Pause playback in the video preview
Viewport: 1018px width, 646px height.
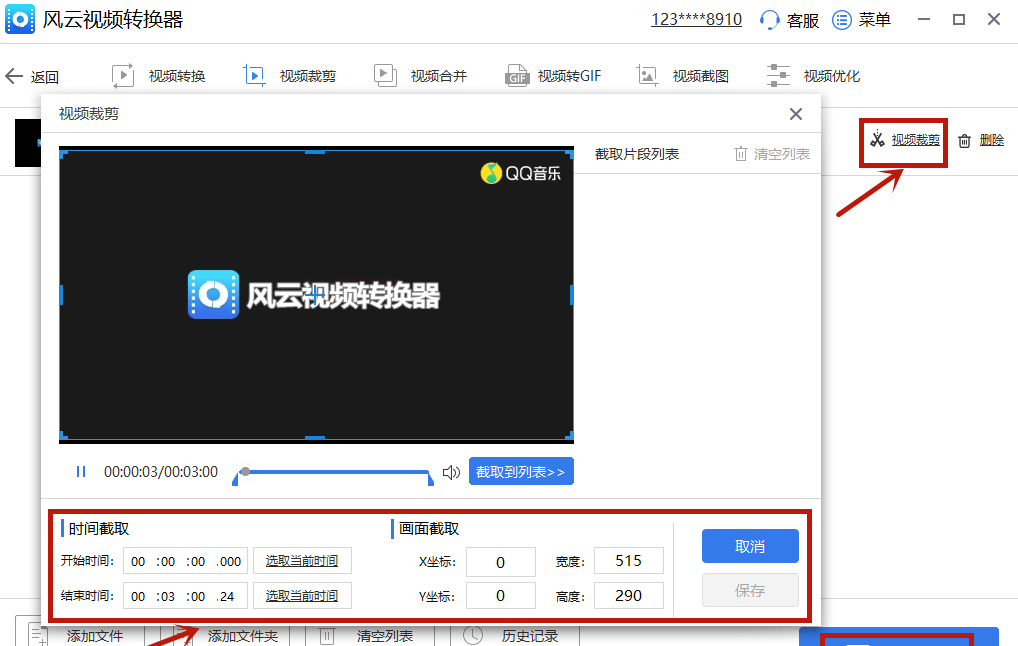point(81,471)
